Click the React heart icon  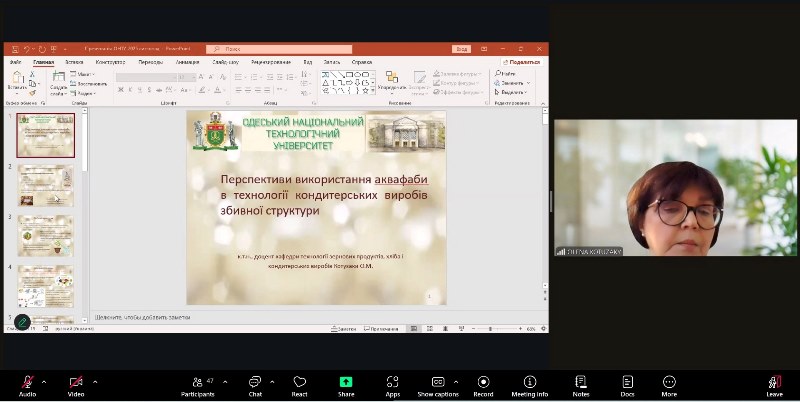299,382
